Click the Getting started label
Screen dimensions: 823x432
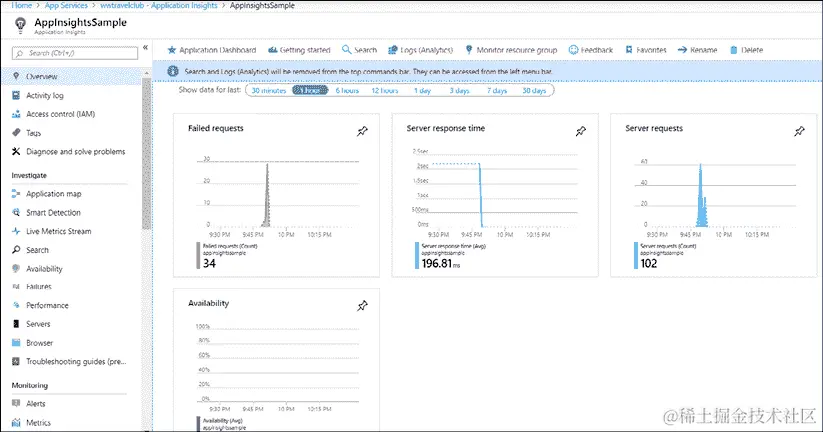point(305,50)
